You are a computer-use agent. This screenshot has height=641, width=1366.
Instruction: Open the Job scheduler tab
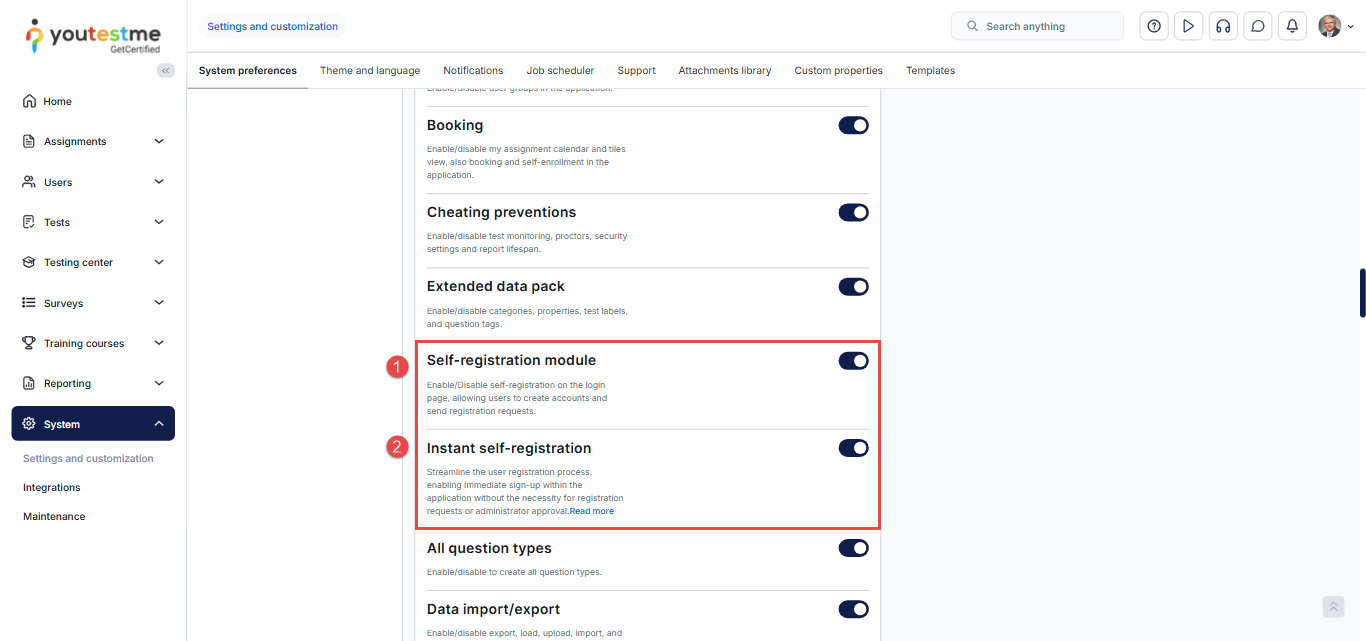coord(560,71)
